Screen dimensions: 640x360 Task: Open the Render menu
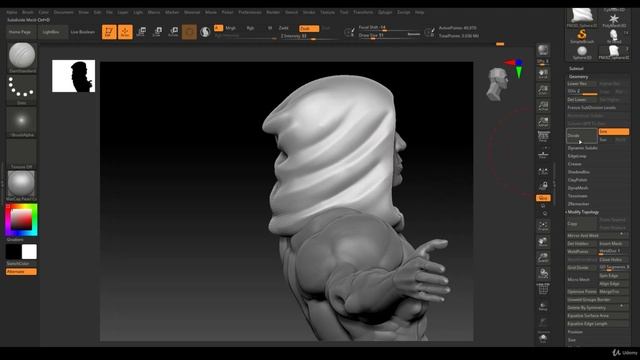(x=273, y=12)
